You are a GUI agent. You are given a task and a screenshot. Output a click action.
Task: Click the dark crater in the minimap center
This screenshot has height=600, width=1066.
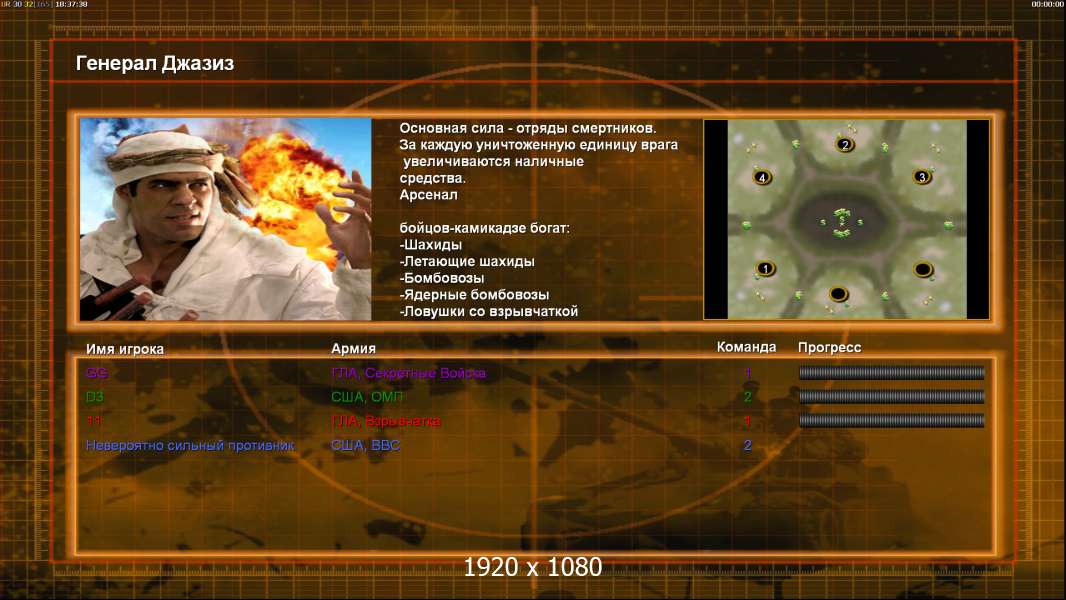coord(842,222)
